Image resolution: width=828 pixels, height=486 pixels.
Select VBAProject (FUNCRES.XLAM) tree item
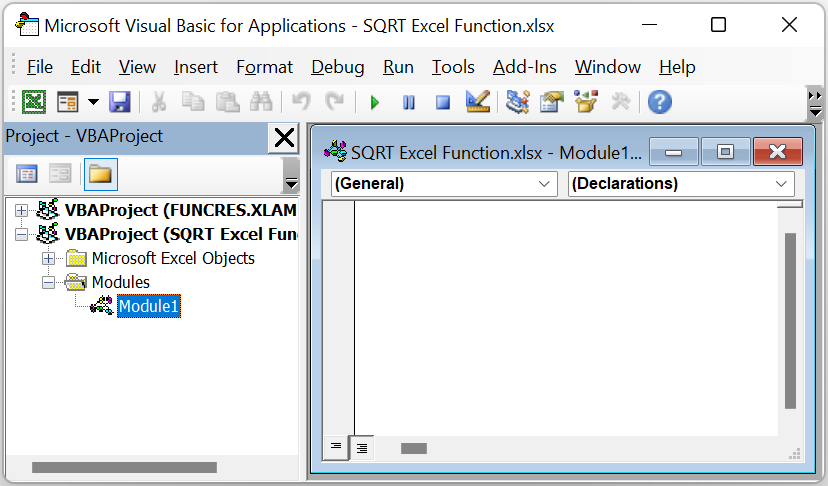pyautogui.click(x=181, y=210)
